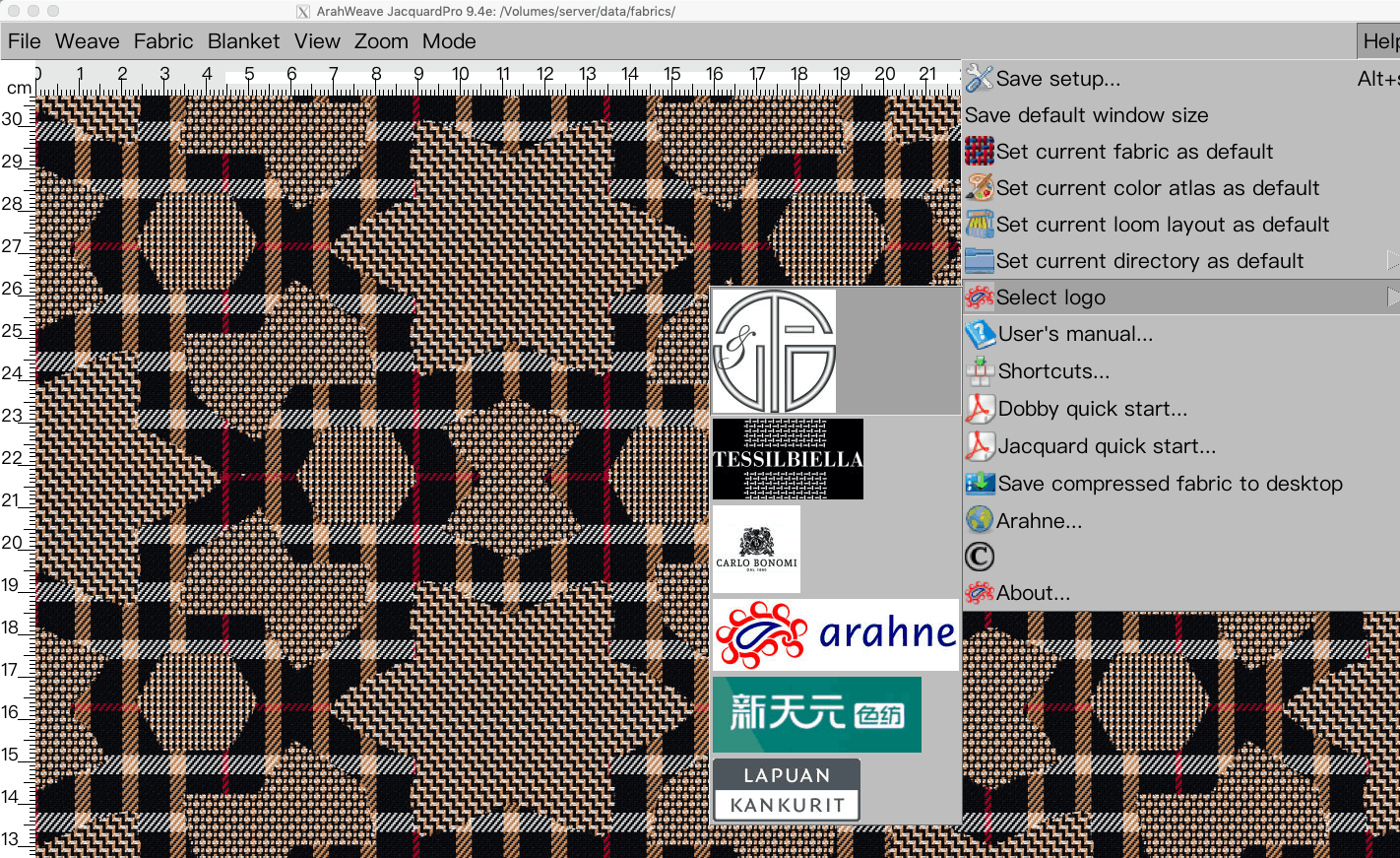Click the vertical ruler at 20 cm
The height and width of the screenshot is (858, 1400).
coord(14,543)
